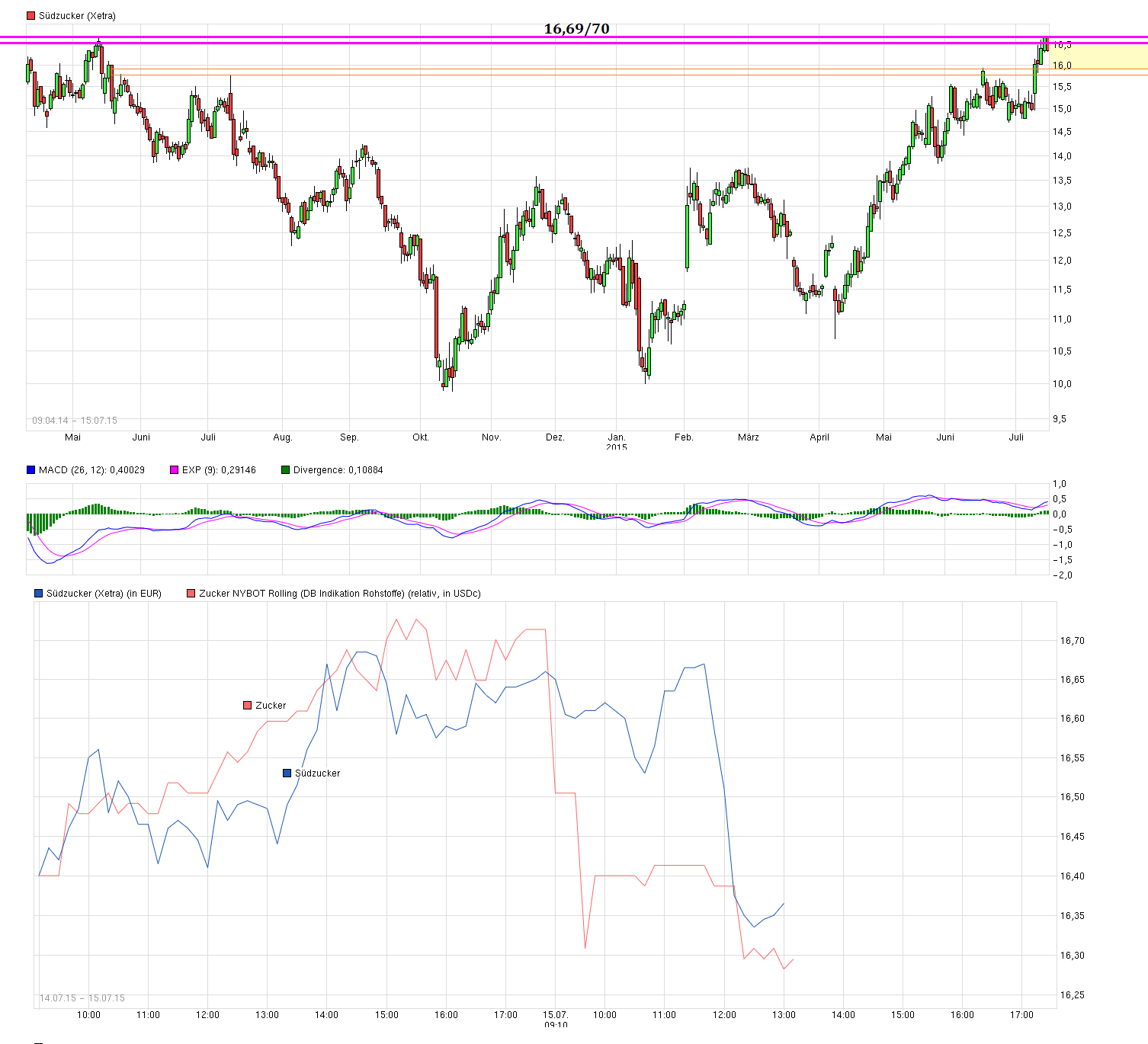Click the '11,0' price axis value

click(1062, 319)
